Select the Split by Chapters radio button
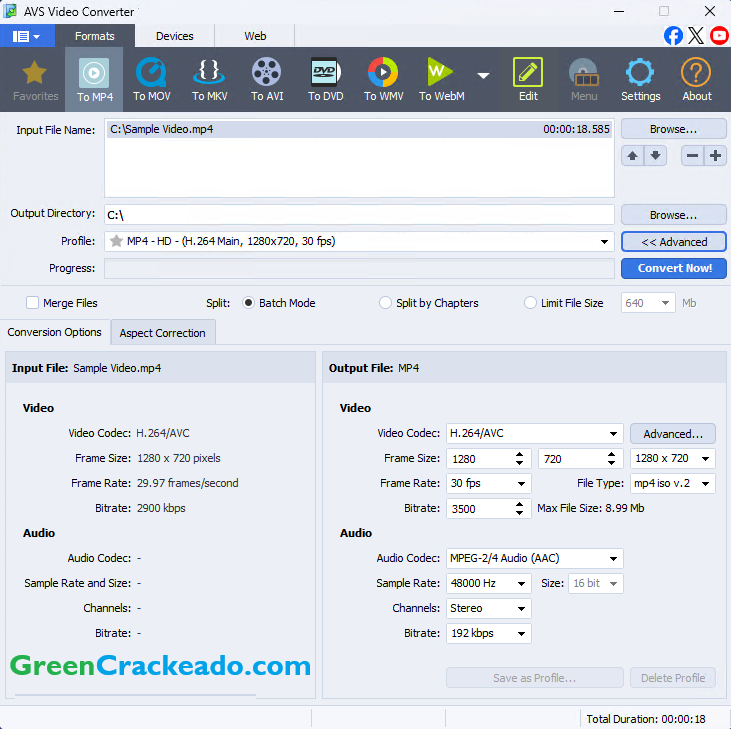Viewport: 731px width, 729px height. [385, 303]
